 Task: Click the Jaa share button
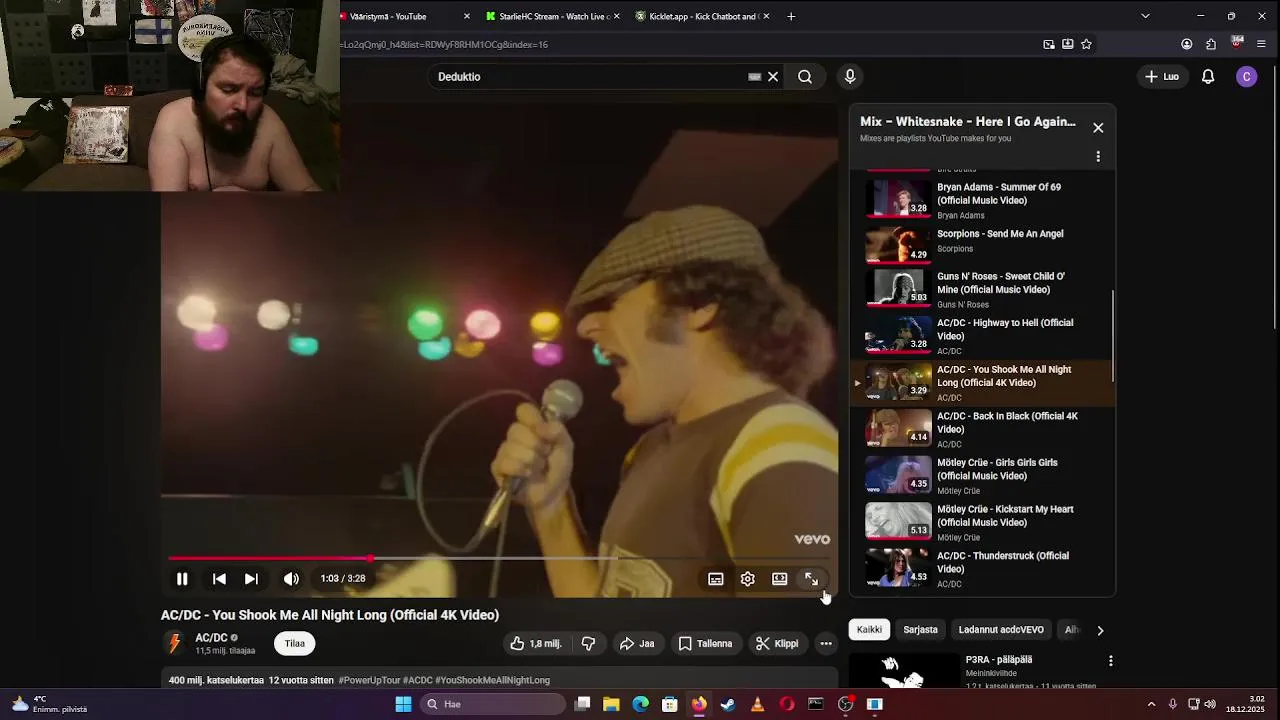tap(637, 644)
